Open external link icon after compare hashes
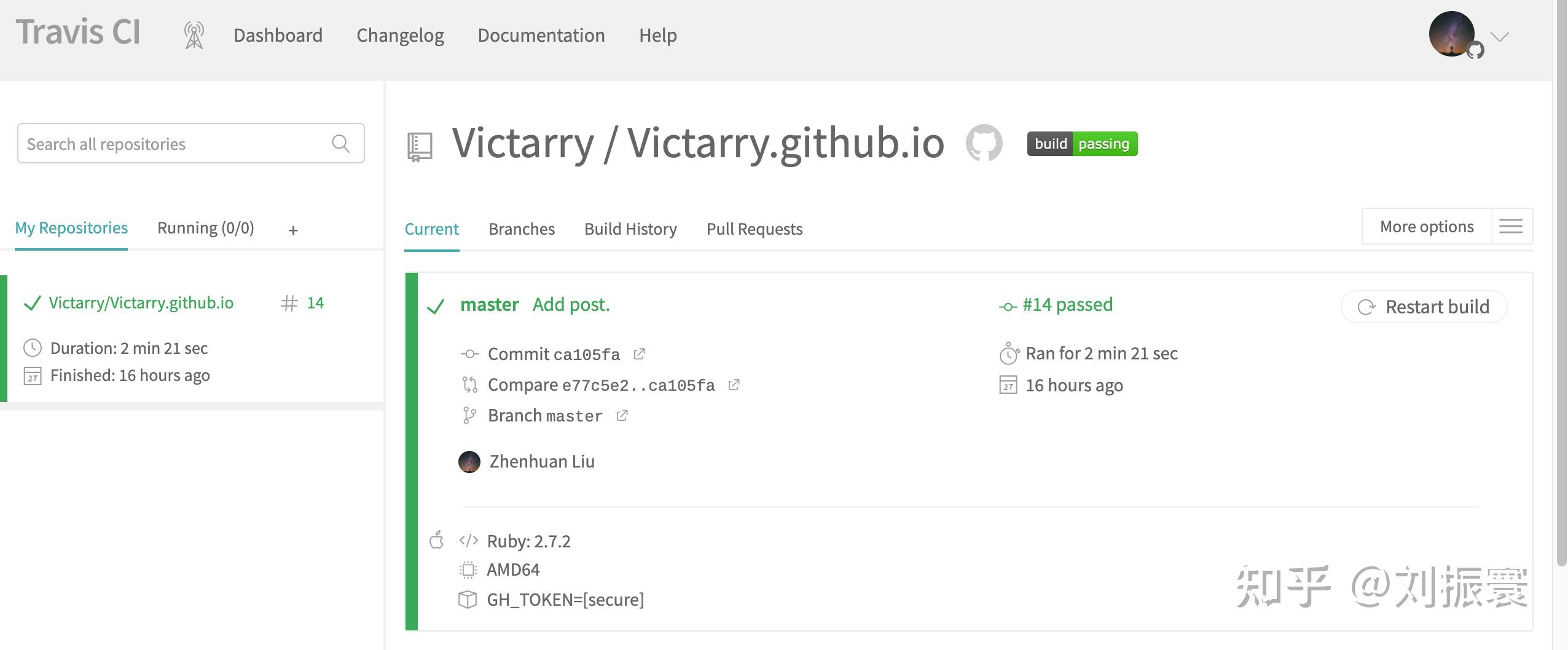Screen dimensions: 1568x650 [x=734, y=385]
